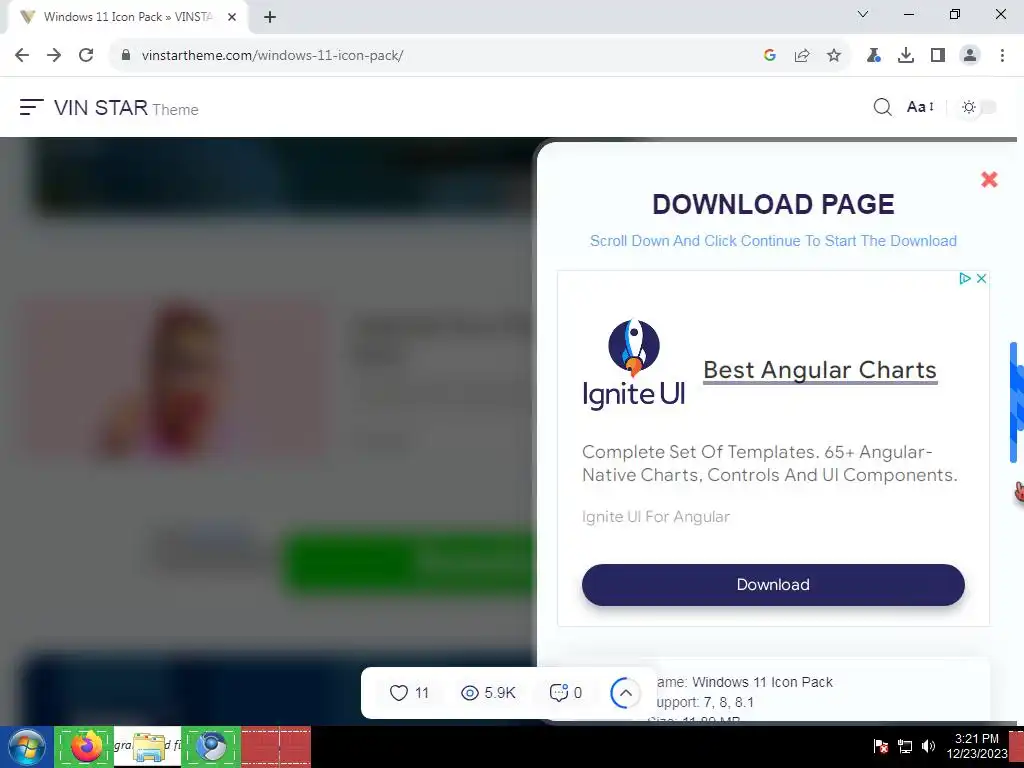
Task: Click in the address bar URL
Action: point(272,56)
